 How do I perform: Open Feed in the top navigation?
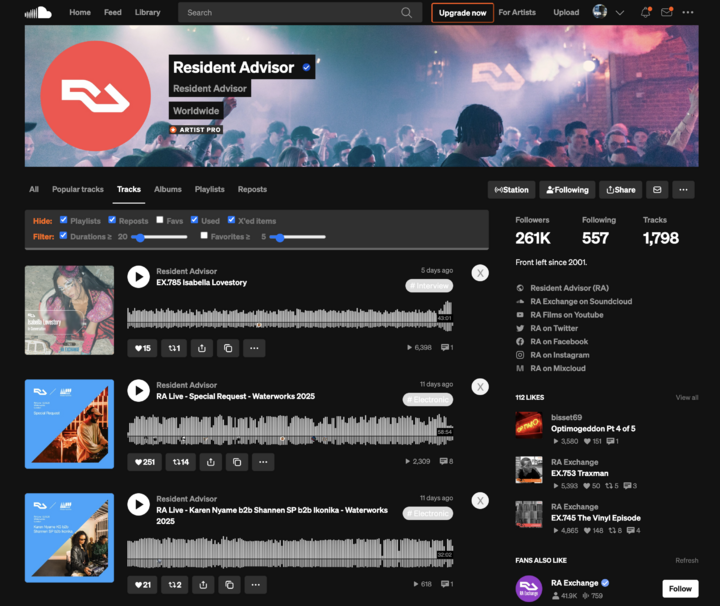(x=112, y=12)
